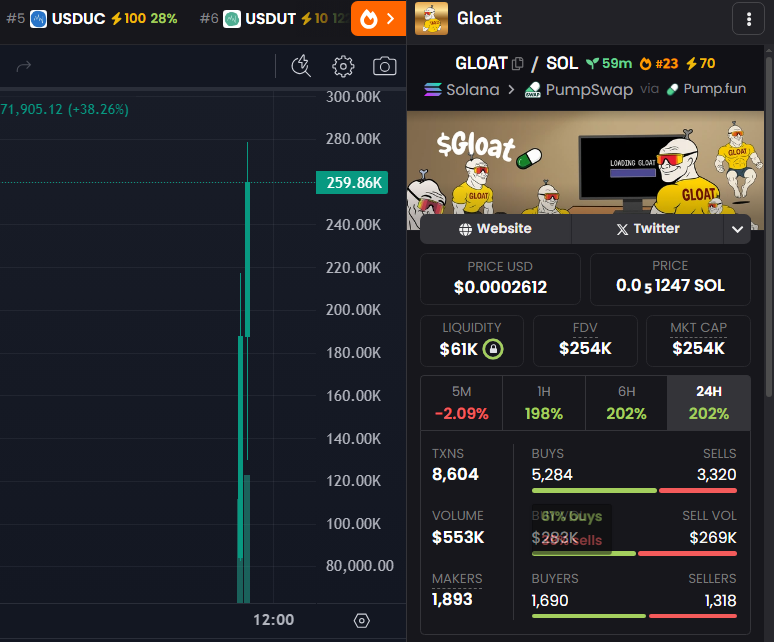Click the buy versus sell volume bar
This screenshot has width=774, height=642.
[x=634, y=554]
